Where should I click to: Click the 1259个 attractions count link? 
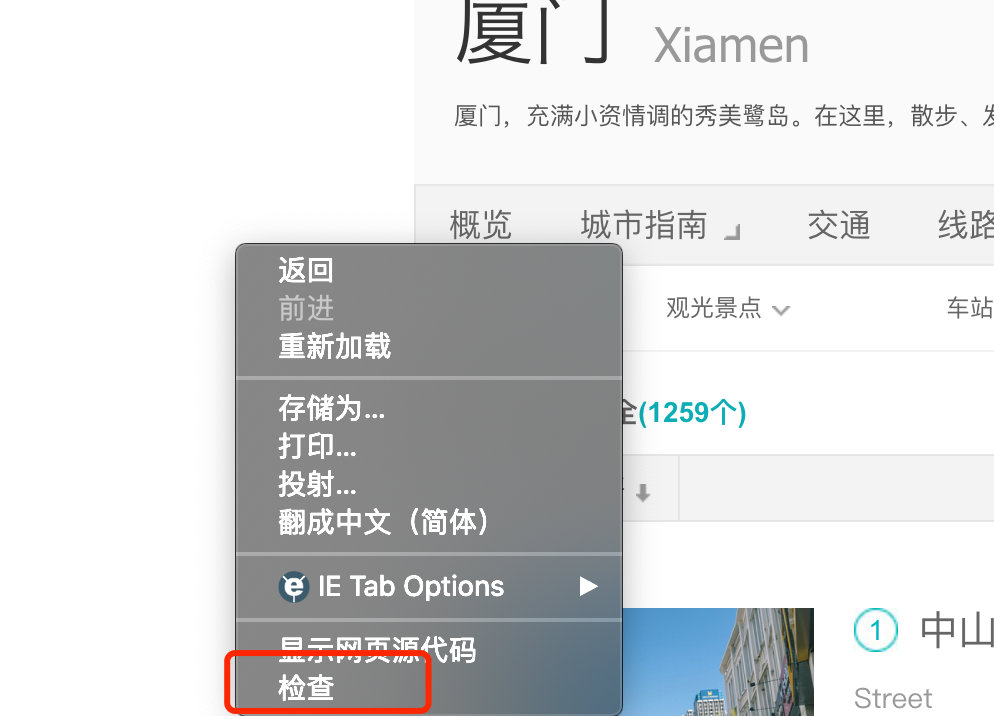(x=692, y=413)
